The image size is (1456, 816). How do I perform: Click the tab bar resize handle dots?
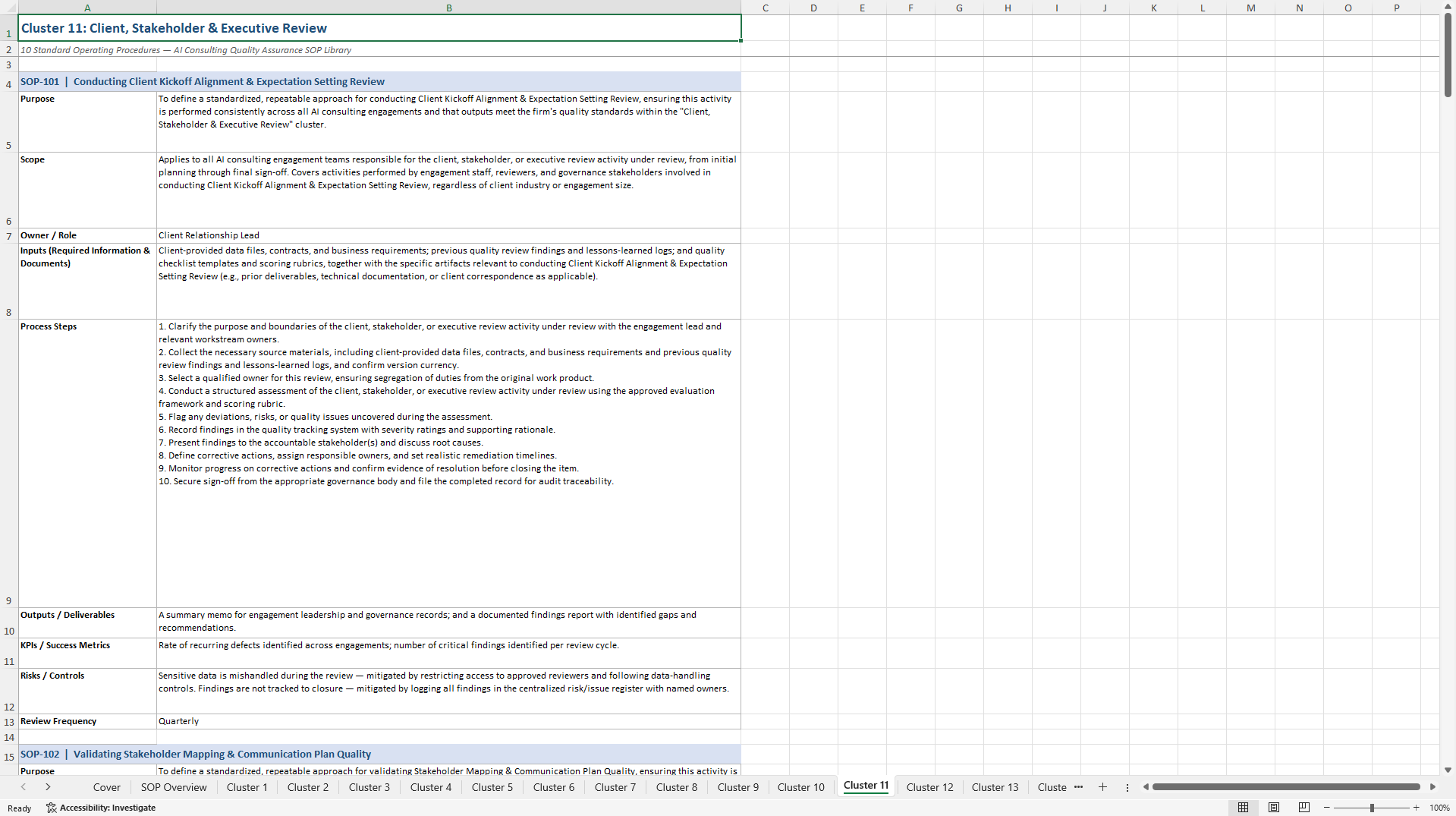[1127, 787]
